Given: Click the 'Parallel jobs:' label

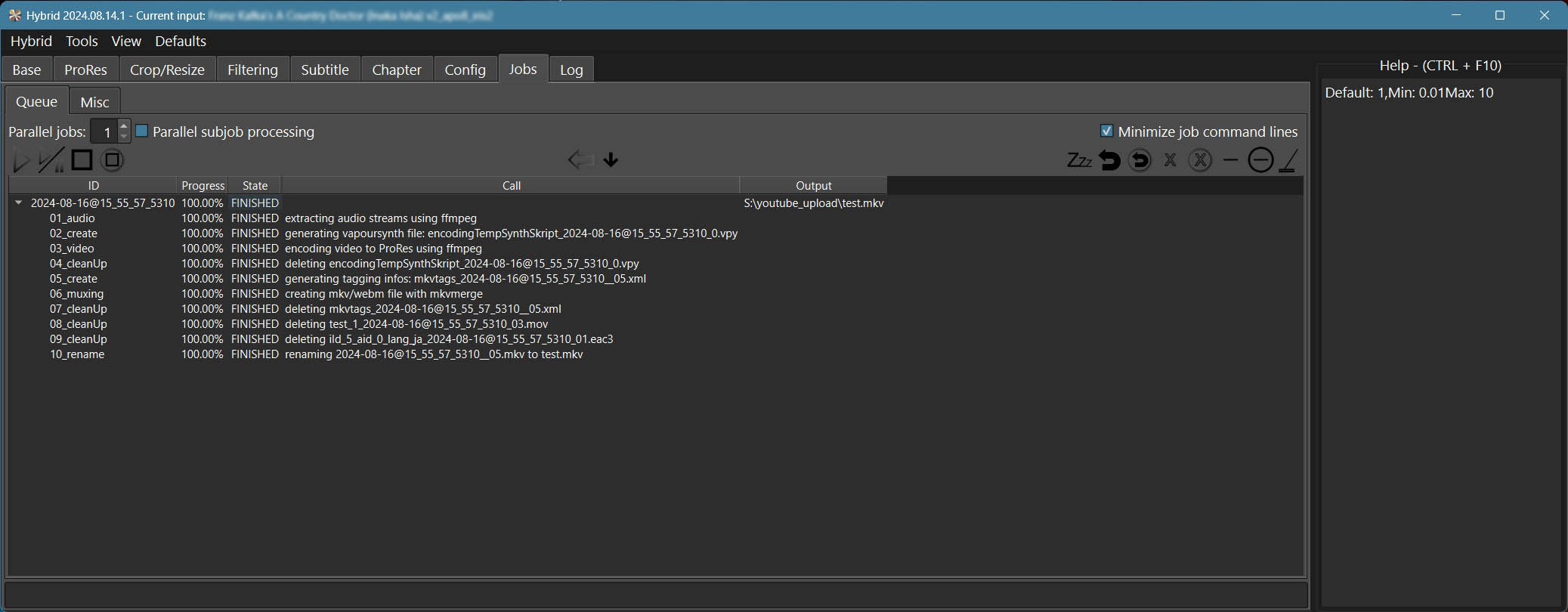Looking at the screenshot, I should (47, 131).
